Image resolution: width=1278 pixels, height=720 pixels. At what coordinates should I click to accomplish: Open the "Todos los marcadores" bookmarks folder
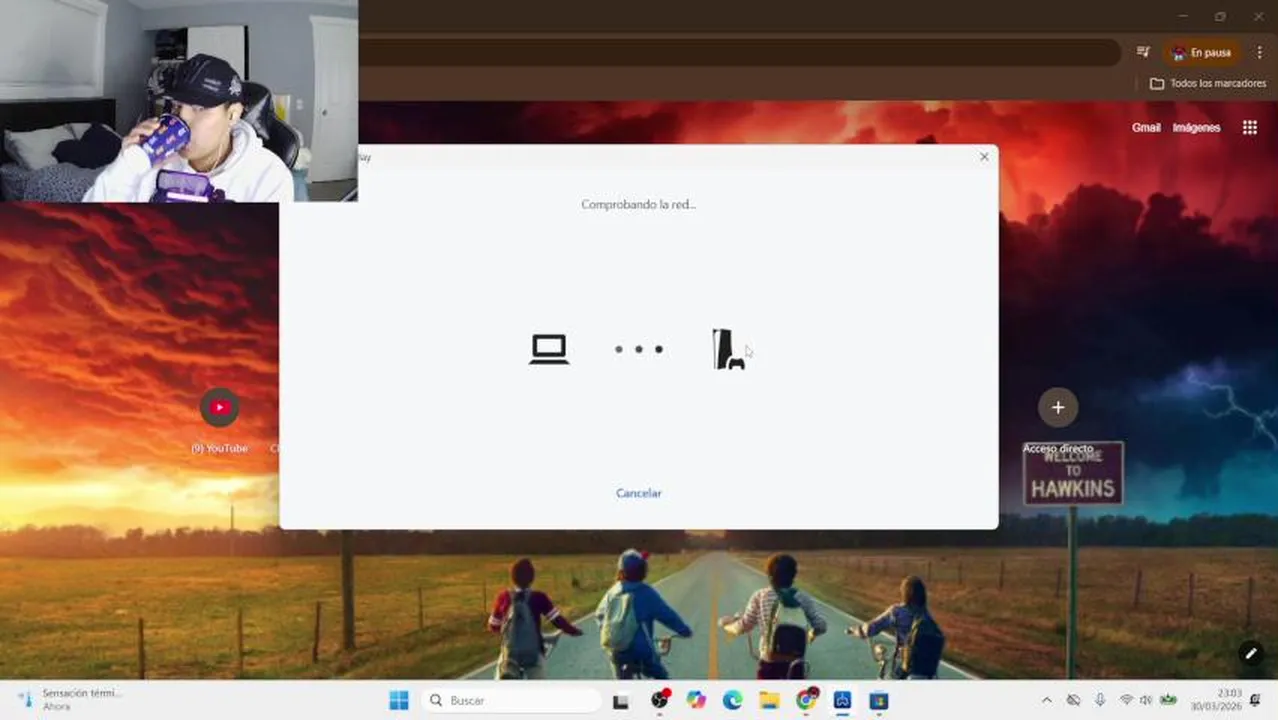coord(1208,84)
